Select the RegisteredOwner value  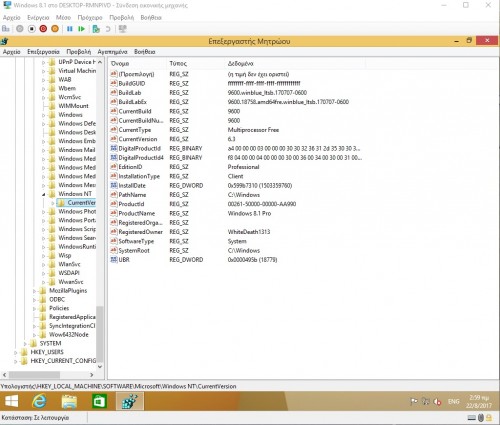pos(141,232)
